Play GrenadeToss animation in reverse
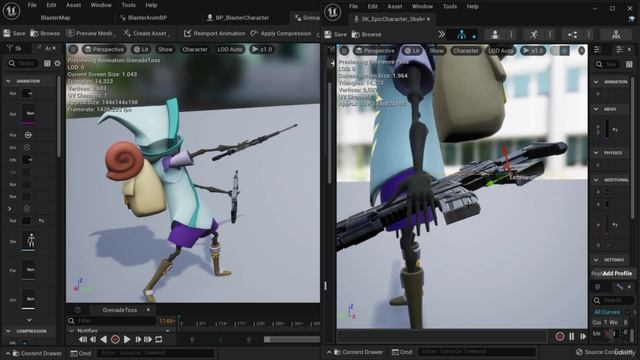640x360 pixels. (x=104, y=339)
